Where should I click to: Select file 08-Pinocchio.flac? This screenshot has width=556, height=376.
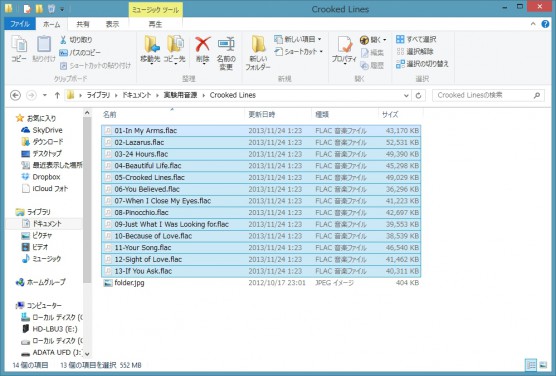click(x=261, y=212)
